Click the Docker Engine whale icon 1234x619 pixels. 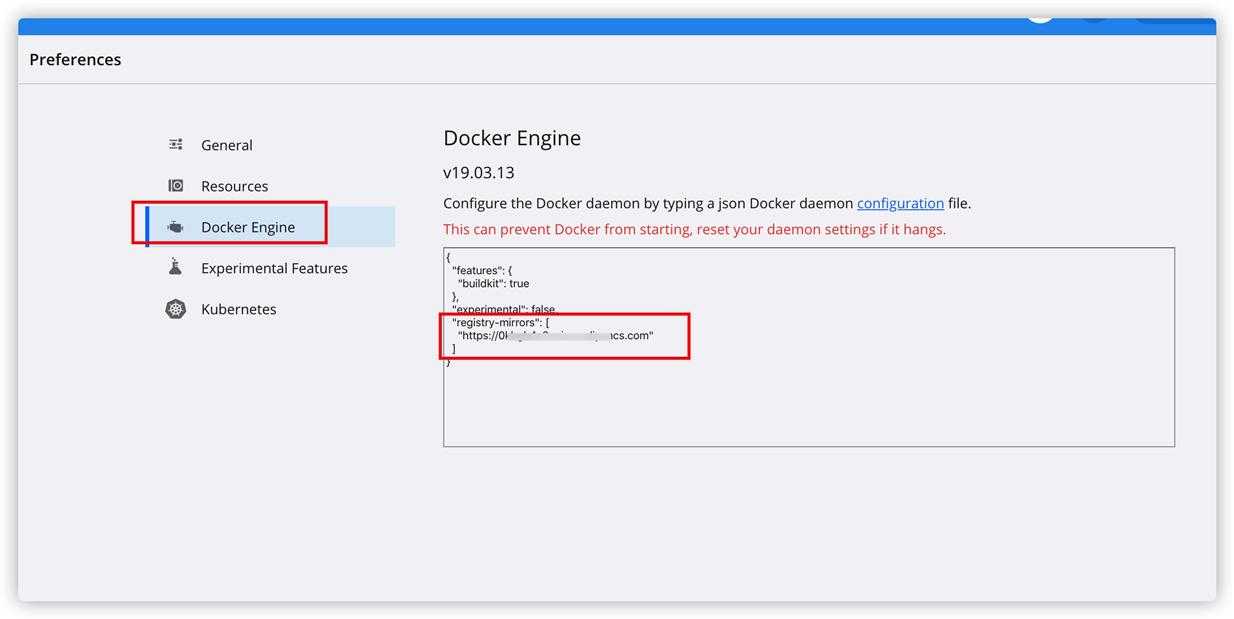176,227
